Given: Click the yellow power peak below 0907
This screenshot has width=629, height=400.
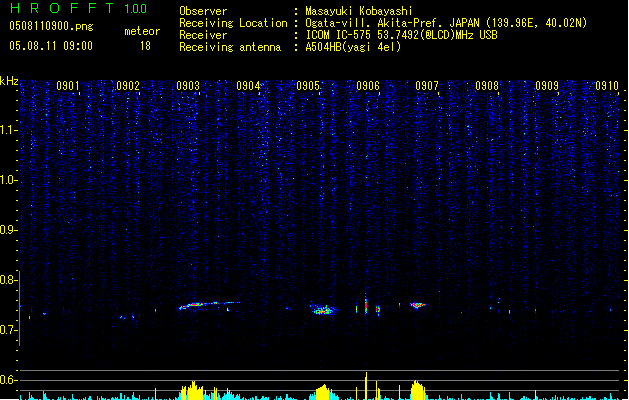Looking at the screenshot, I should click(x=417, y=390).
